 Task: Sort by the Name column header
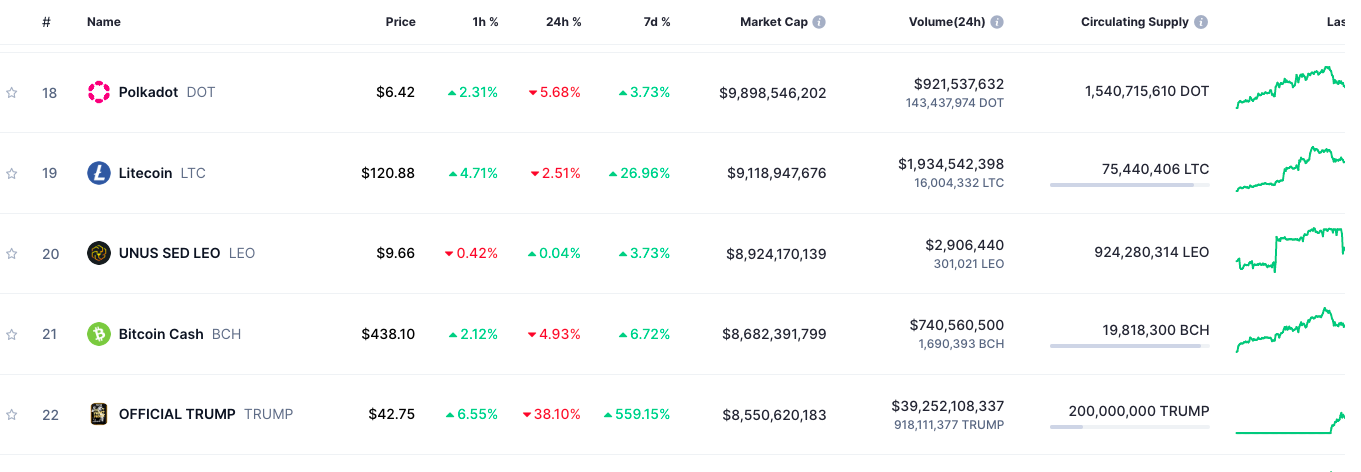[104, 22]
